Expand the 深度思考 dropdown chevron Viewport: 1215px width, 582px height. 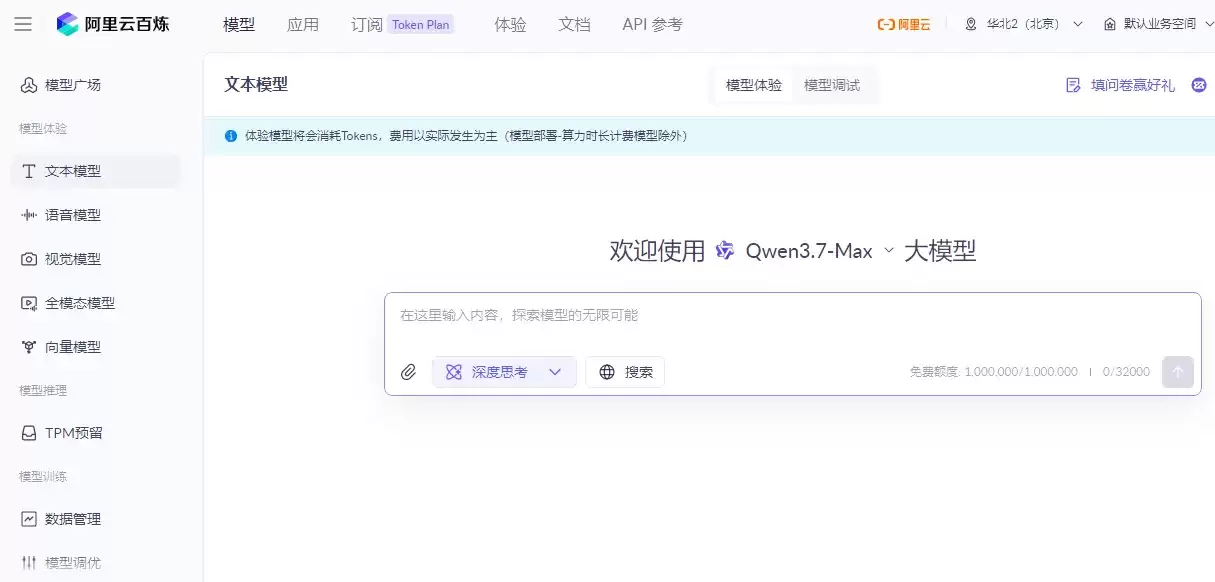[x=555, y=372]
